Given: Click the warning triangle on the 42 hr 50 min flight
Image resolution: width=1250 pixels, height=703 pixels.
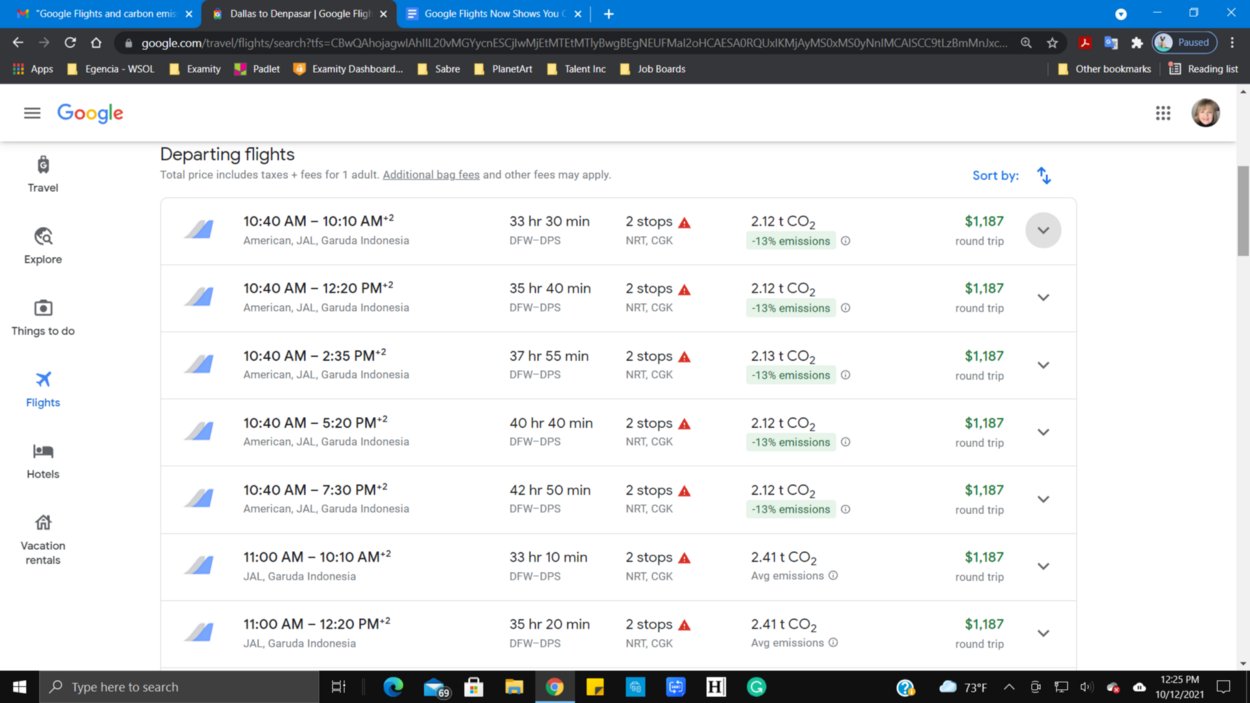Looking at the screenshot, I should (685, 491).
